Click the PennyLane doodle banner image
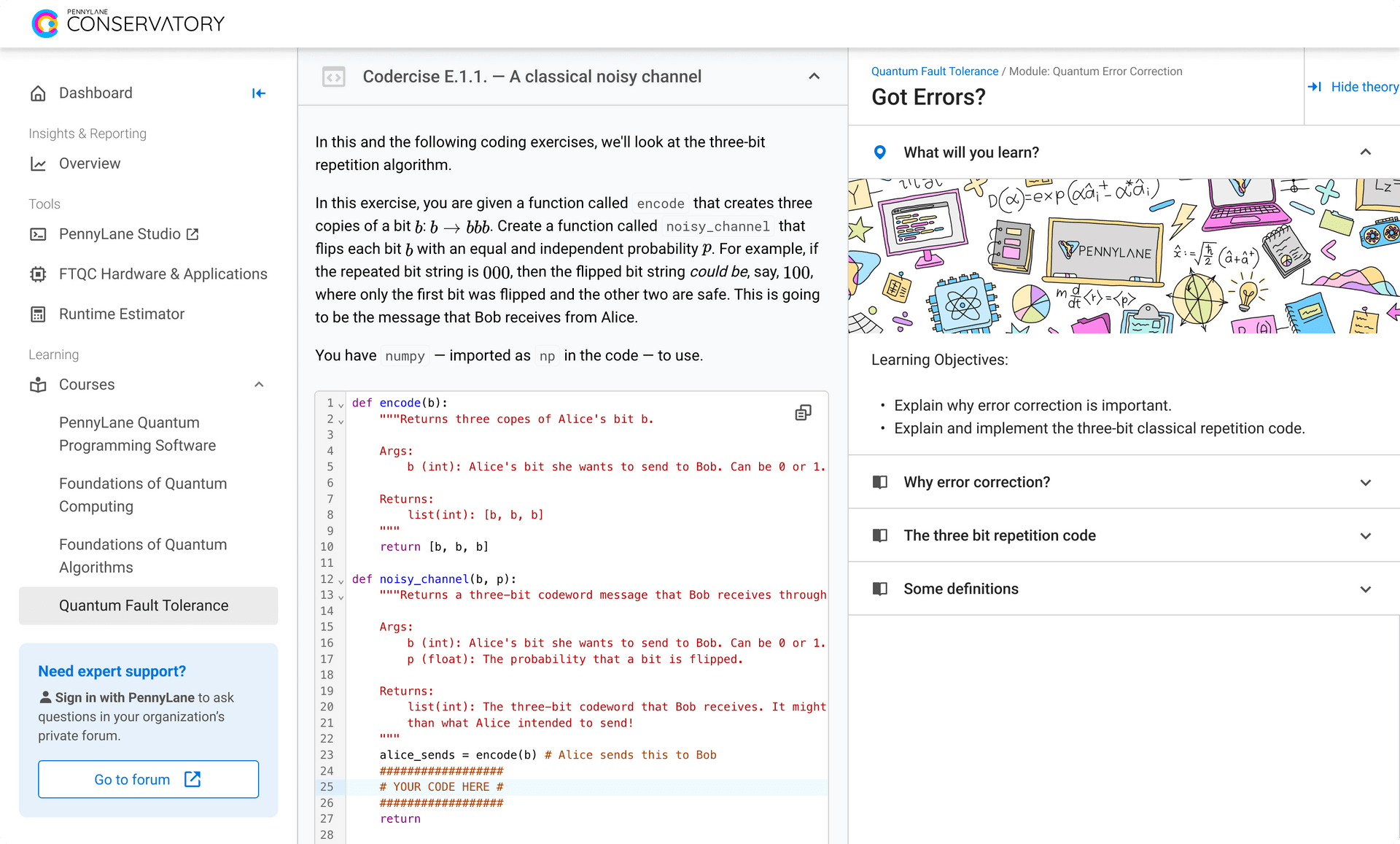Viewport: 1400px width, 844px height. [1124, 256]
